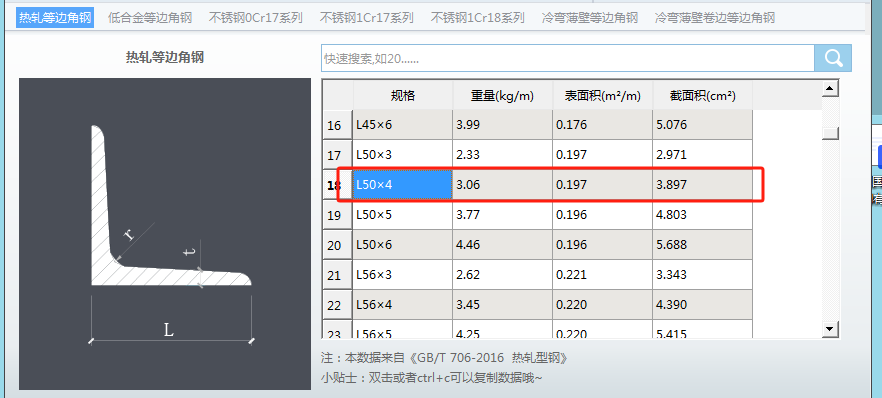Select the 不锈钢1Cr18系列 tab
Screen dimensions: 882x398
[478, 17]
